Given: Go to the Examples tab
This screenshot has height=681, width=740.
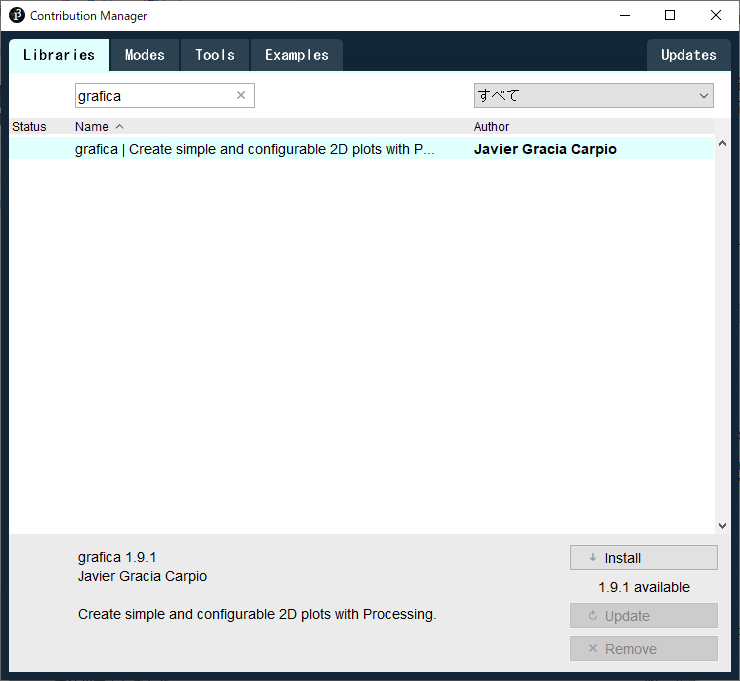Looking at the screenshot, I should 296,55.
